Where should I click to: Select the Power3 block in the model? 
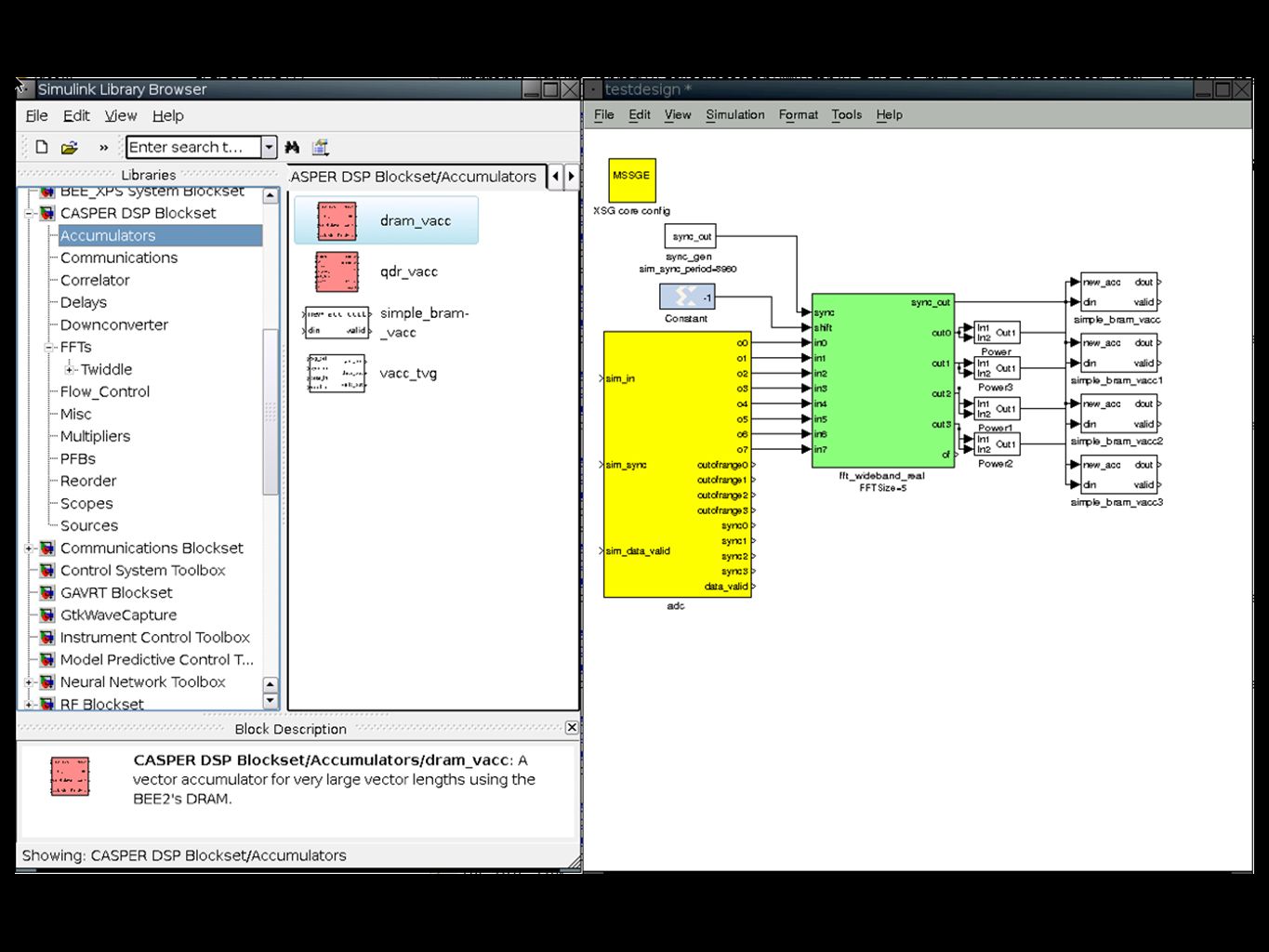click(x=997, y=368)
